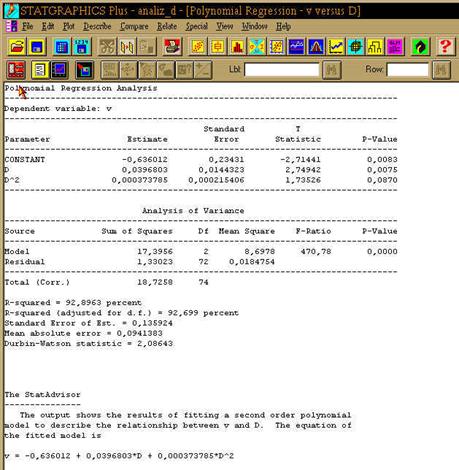Click the document system icon left of File
The width and height of the screenshot is (459, 470).
click(11, 26)
